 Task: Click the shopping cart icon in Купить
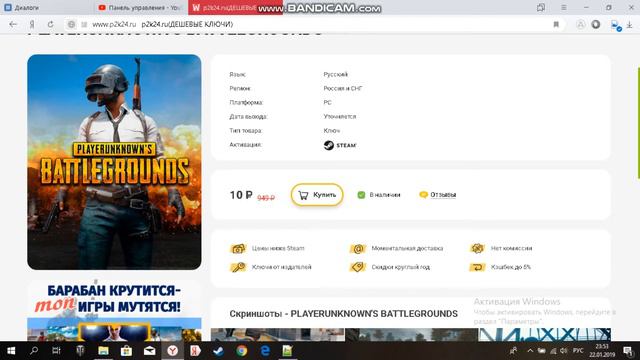303,195
